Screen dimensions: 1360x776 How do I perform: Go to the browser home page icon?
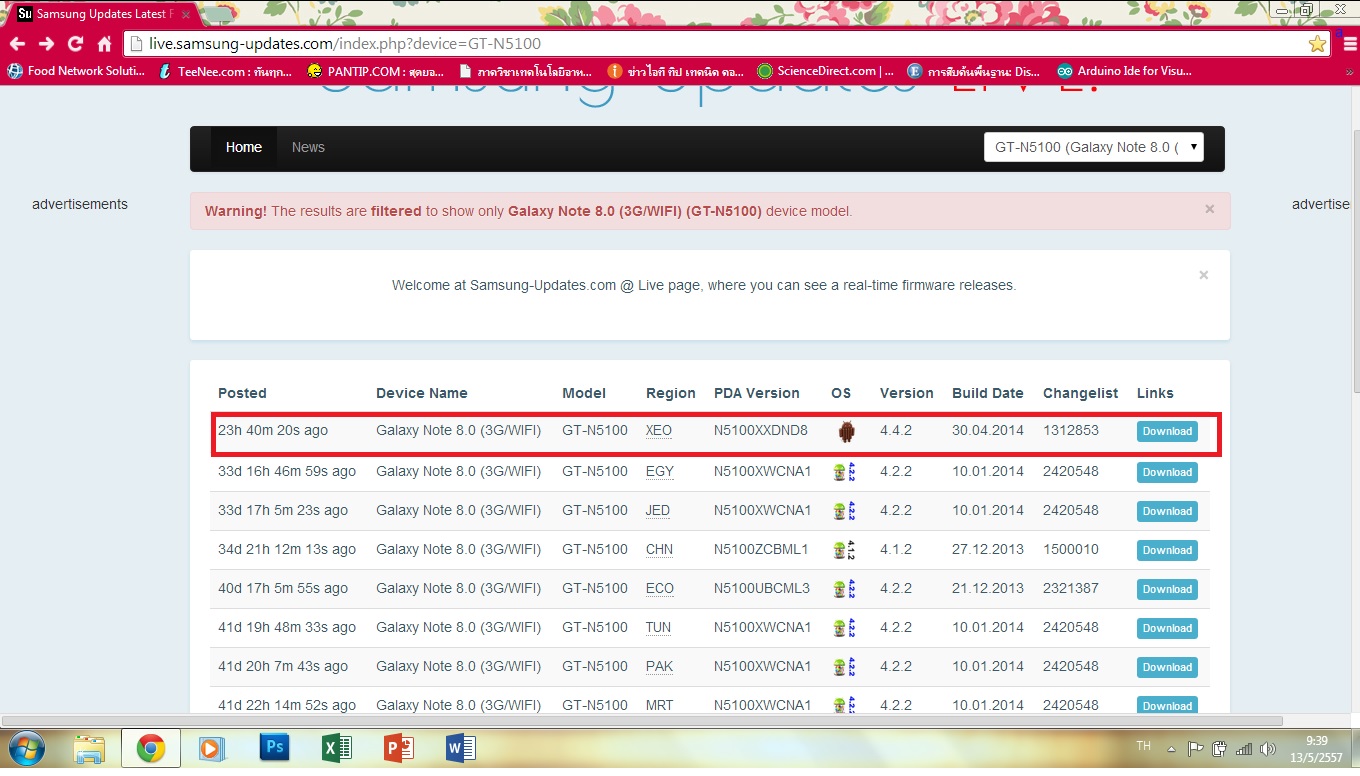(104, 44)
